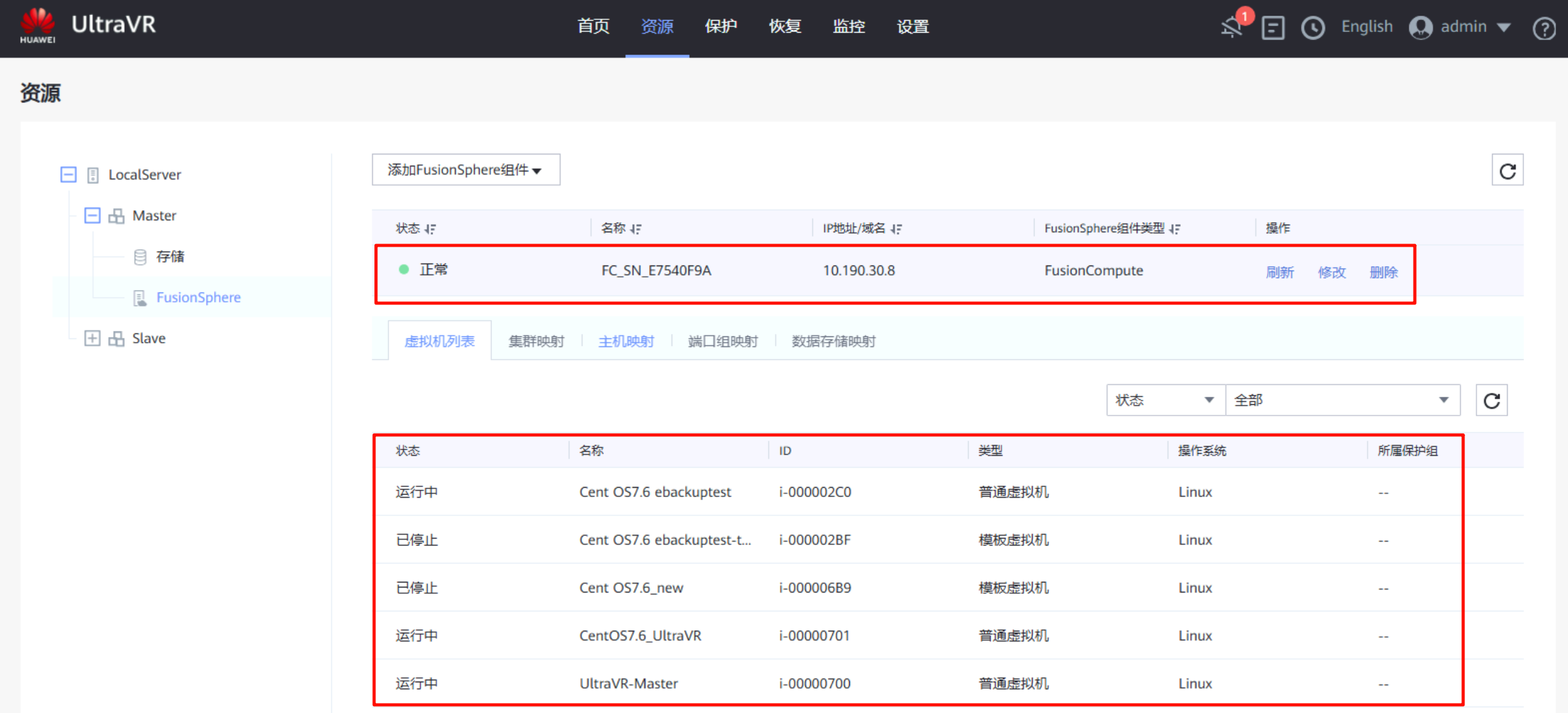Expand the Slave tree node

[92, 338]
